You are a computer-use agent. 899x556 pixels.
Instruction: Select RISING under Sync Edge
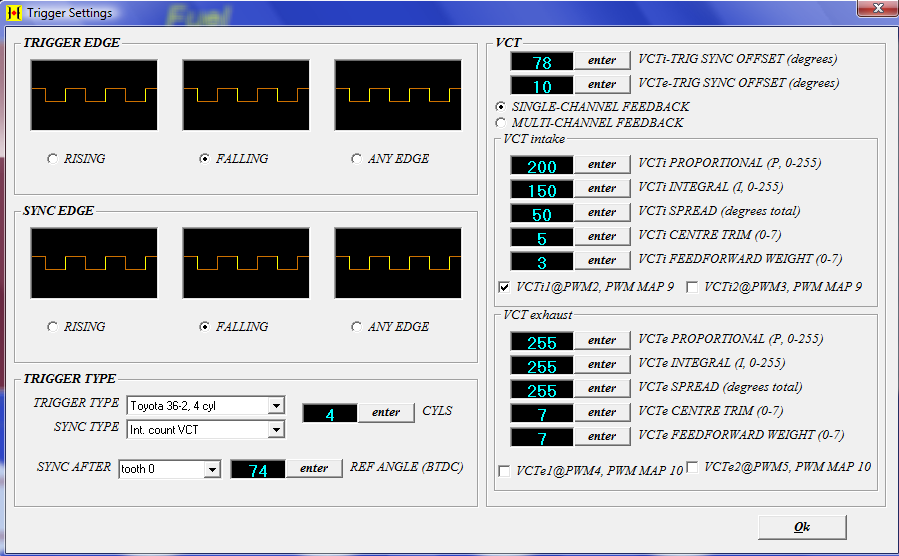click(x=53, y=327)
